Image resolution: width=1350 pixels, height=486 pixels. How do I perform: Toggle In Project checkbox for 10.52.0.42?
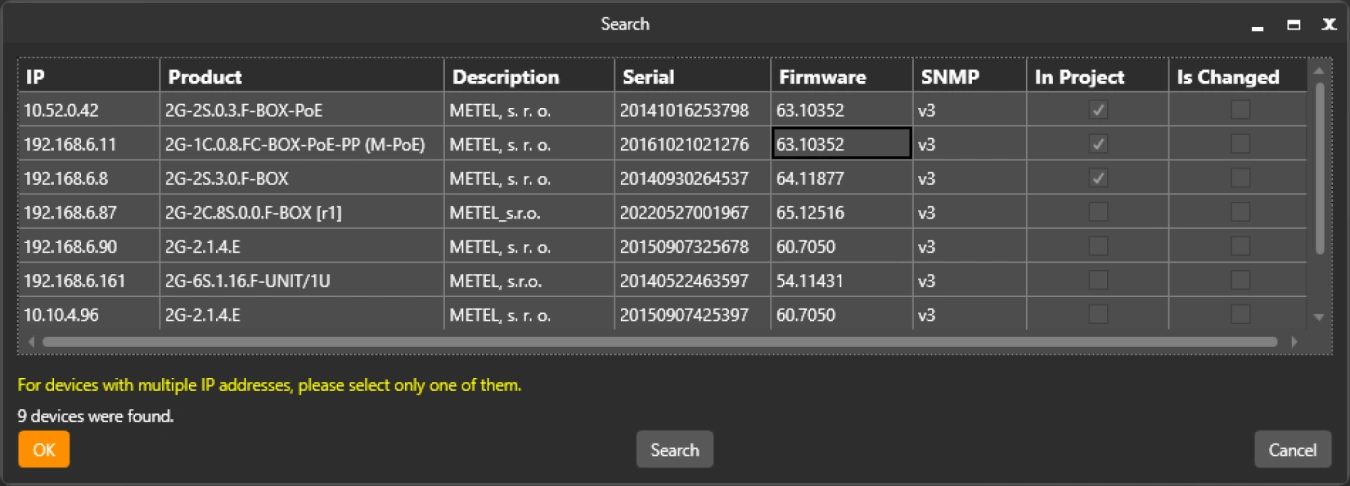tap(1098, 110)
